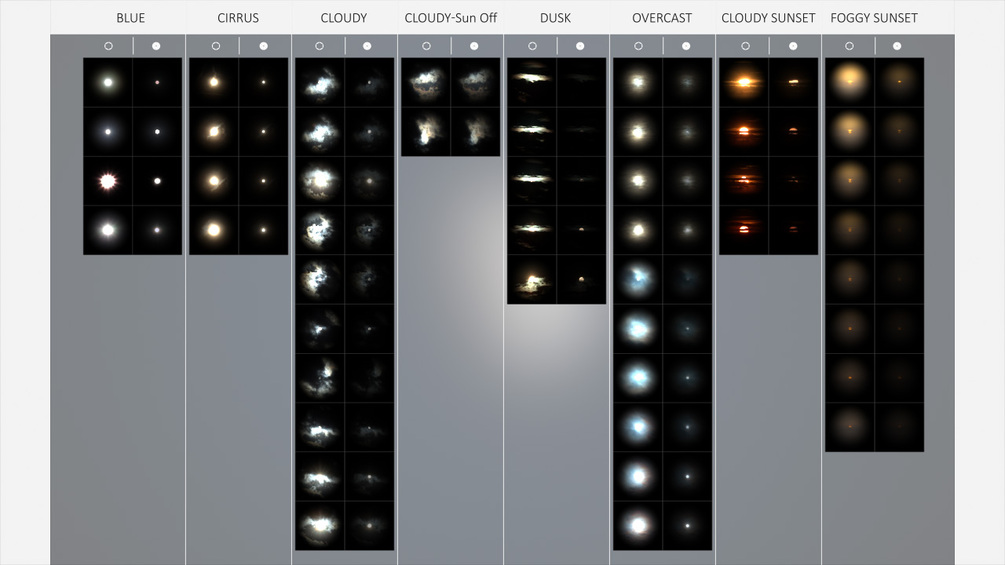
Task: Click the CLOUDY SUNSET category label
Action: 768,18
